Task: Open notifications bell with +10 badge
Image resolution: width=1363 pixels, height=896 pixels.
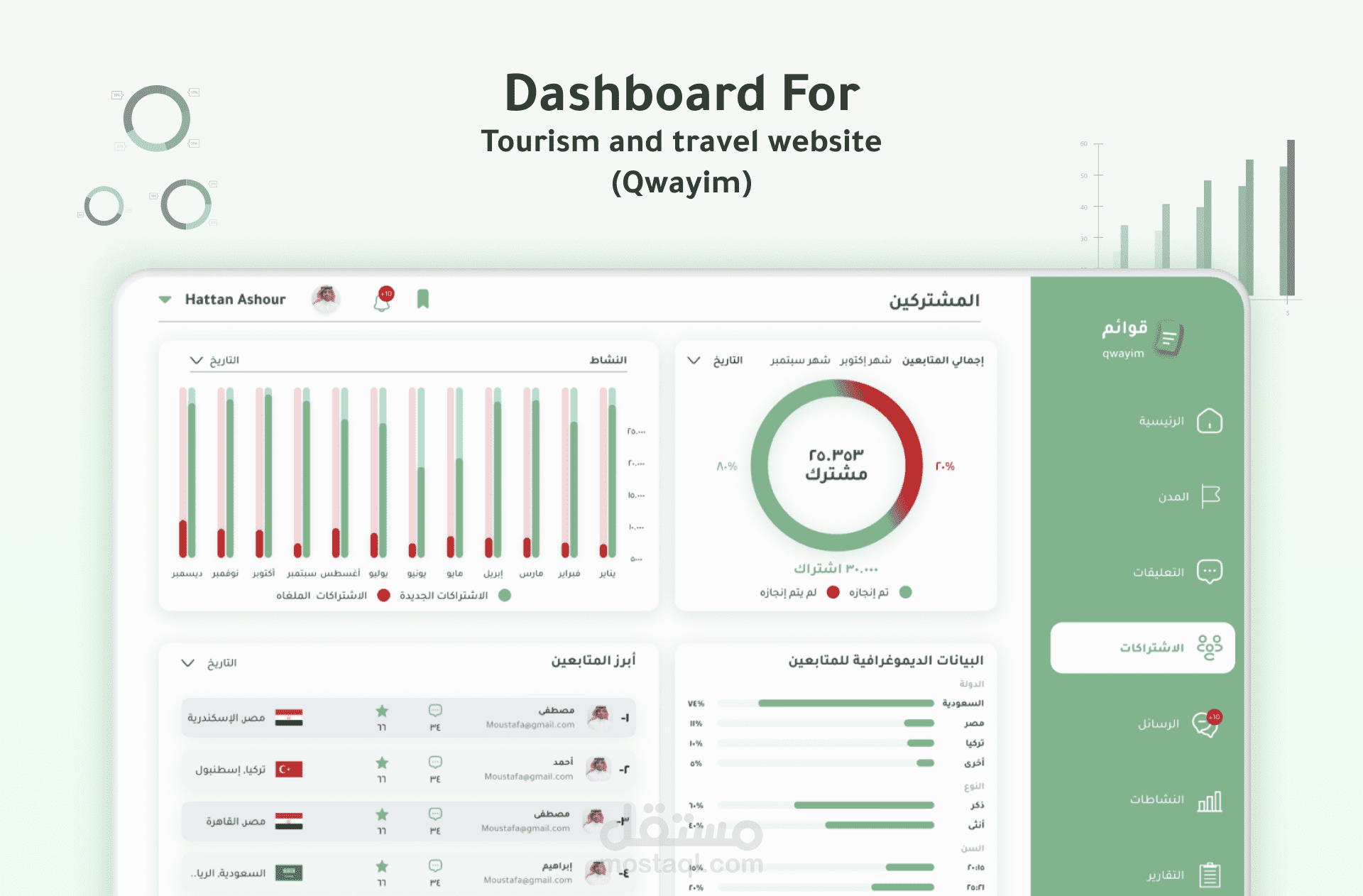Action: [x=383, y=300]
